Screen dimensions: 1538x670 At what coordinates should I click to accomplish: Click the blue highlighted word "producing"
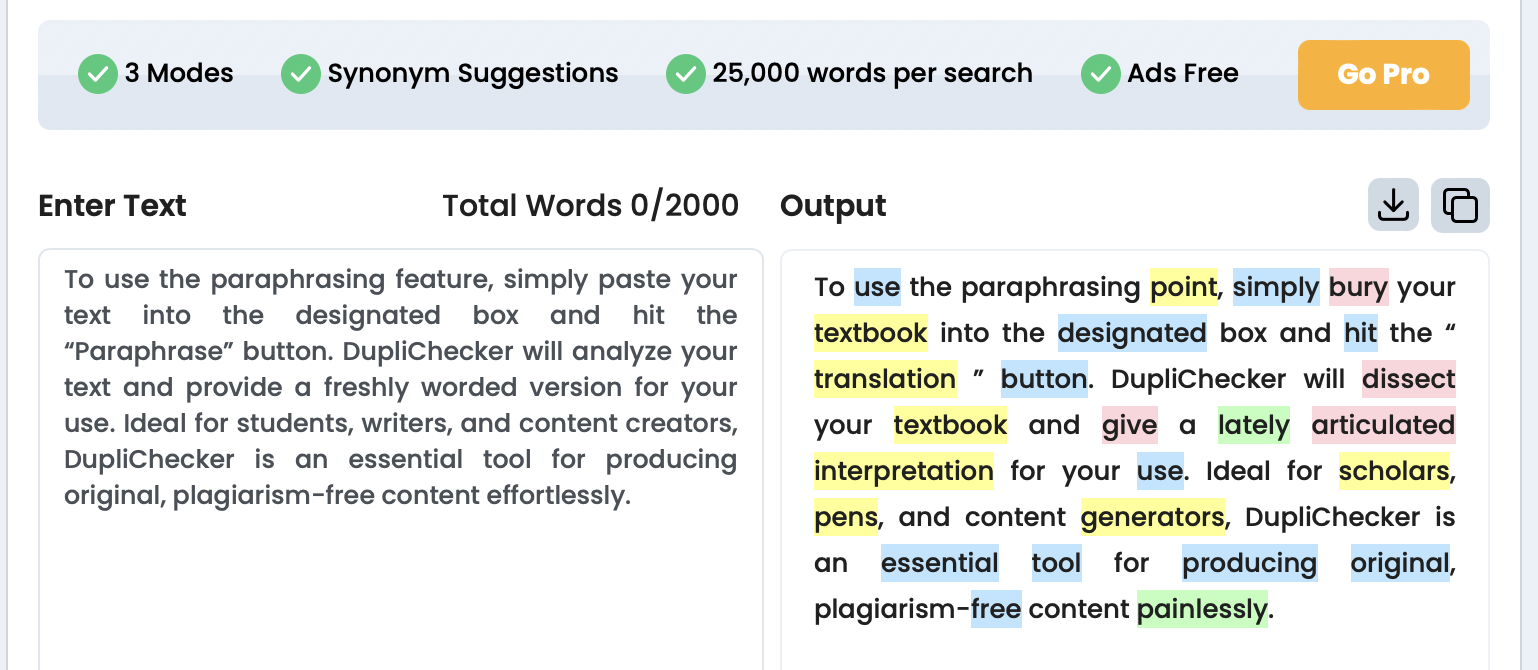click(1250, 563)
